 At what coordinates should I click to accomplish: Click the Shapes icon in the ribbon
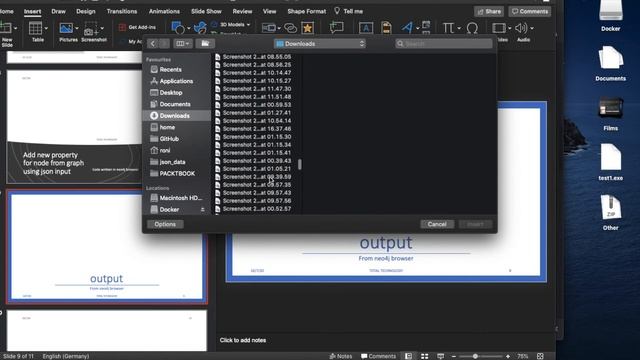coord(178,28)
